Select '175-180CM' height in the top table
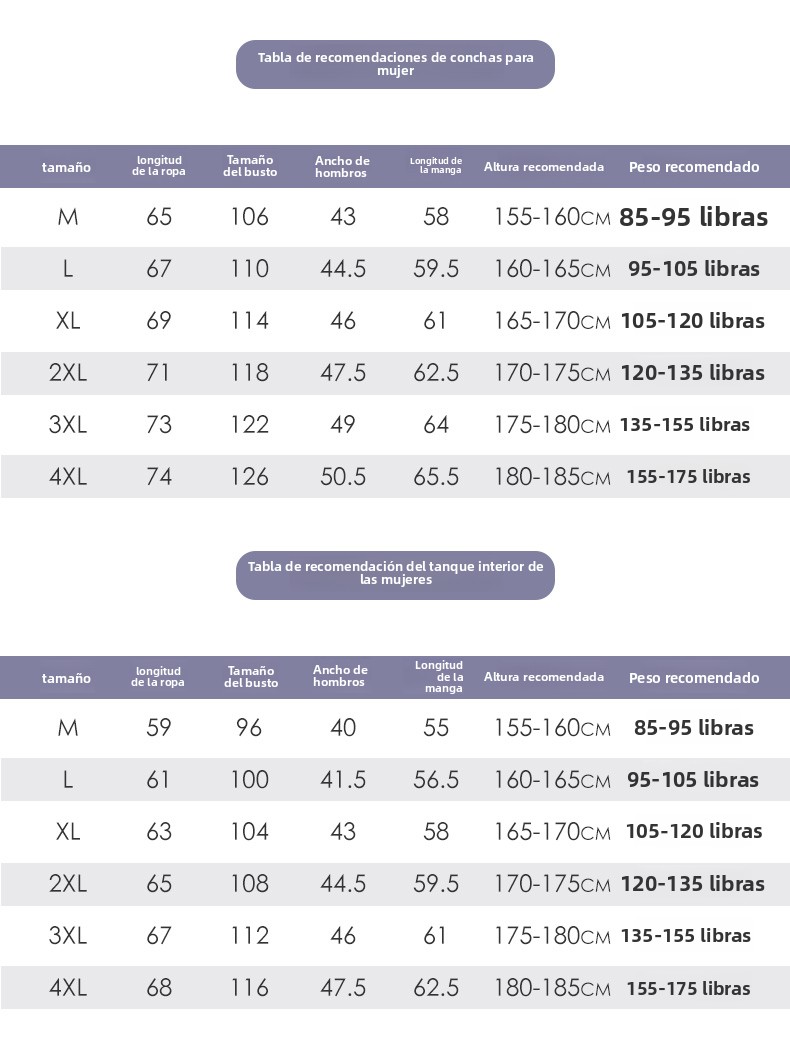This screenshot has height=1054, width=790. tap(552, 425)
